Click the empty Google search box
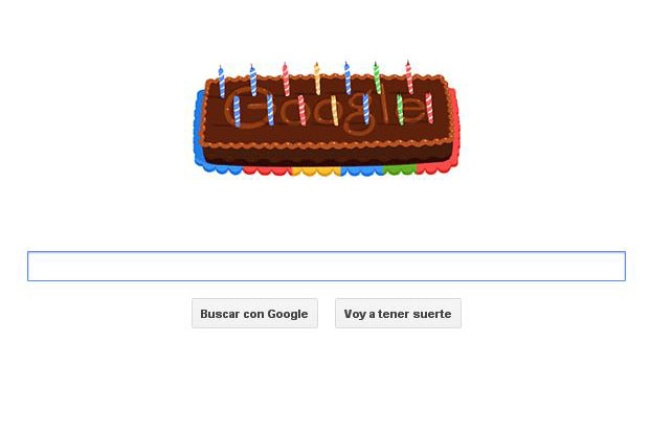650x433 pixels. (326, 266)
